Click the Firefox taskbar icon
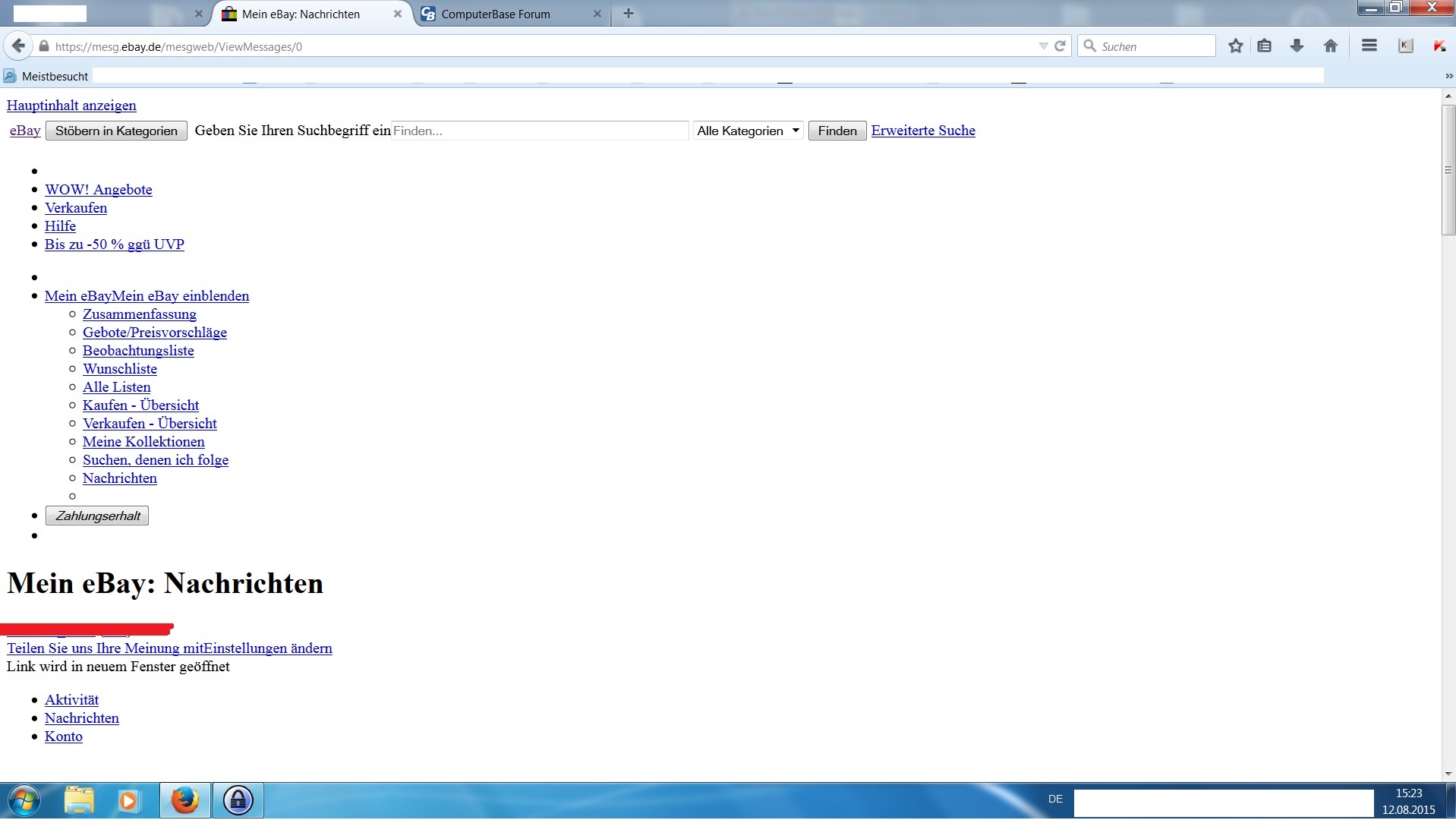The image size is (1456, 820). point(184,800)
